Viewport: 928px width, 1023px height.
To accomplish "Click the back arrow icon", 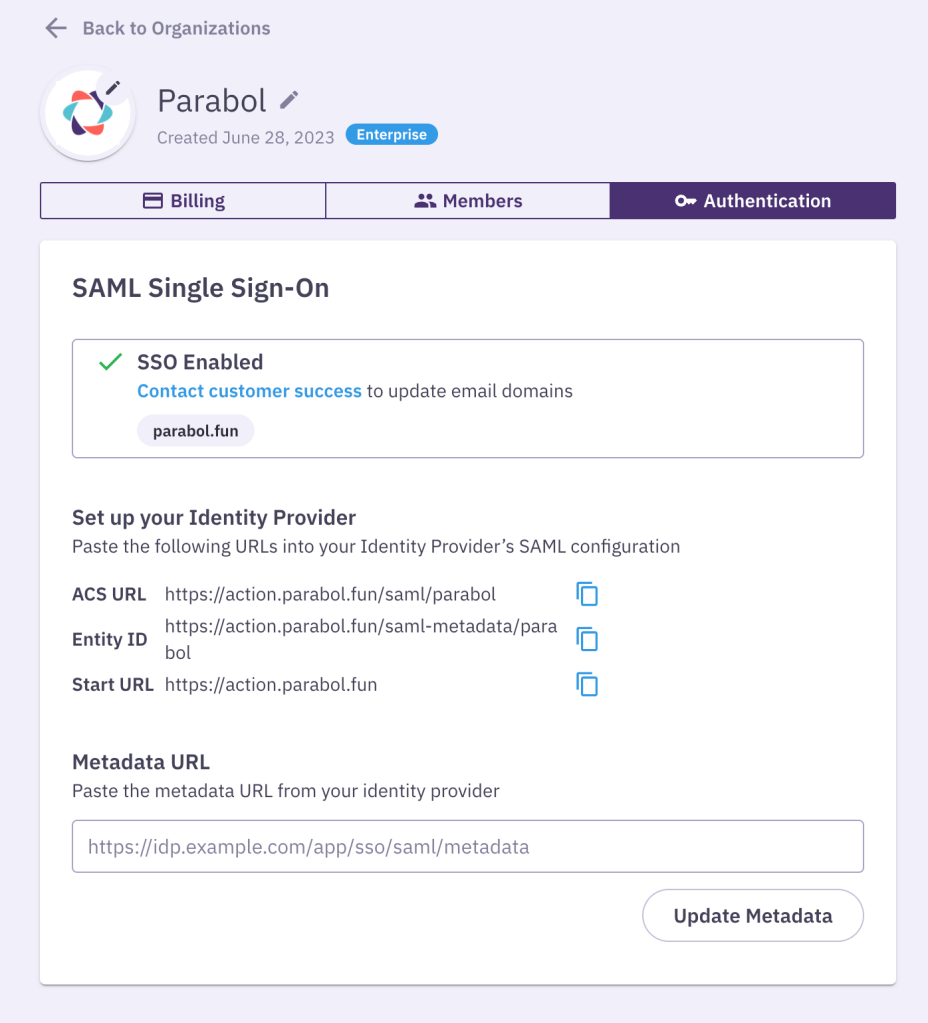I will point(56,28).
